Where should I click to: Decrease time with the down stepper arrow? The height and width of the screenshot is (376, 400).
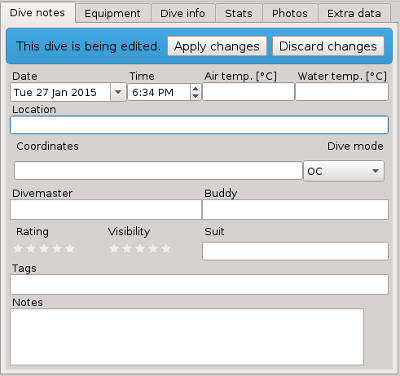(x=196, y=96)
